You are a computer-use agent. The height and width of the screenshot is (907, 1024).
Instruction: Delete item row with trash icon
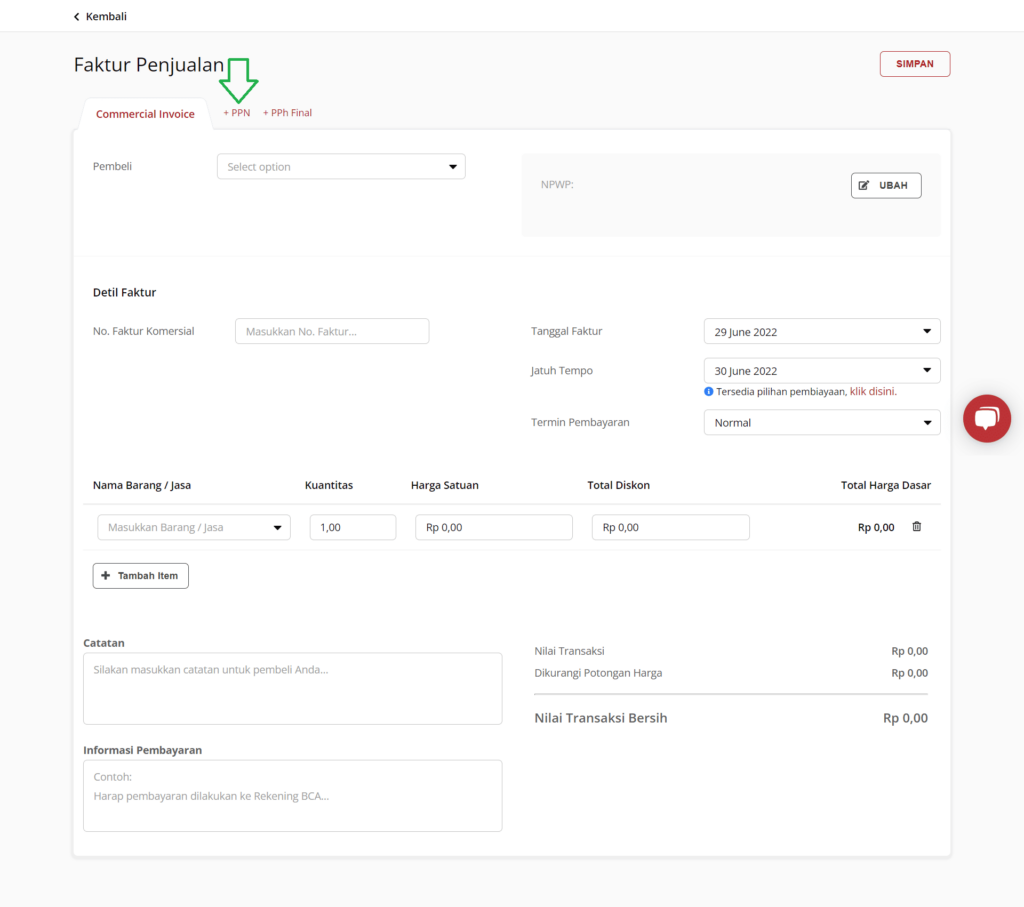(x=916, y=526)
